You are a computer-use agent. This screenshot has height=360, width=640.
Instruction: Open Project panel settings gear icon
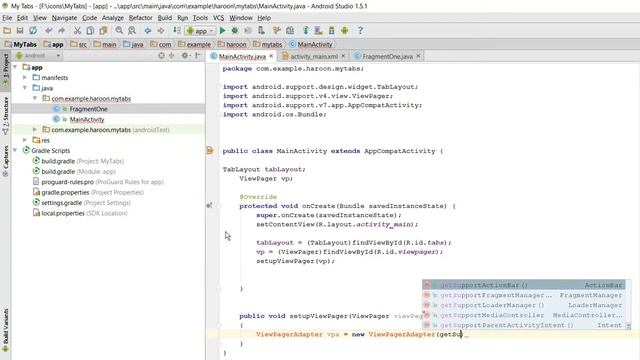(x=185, y=56)
